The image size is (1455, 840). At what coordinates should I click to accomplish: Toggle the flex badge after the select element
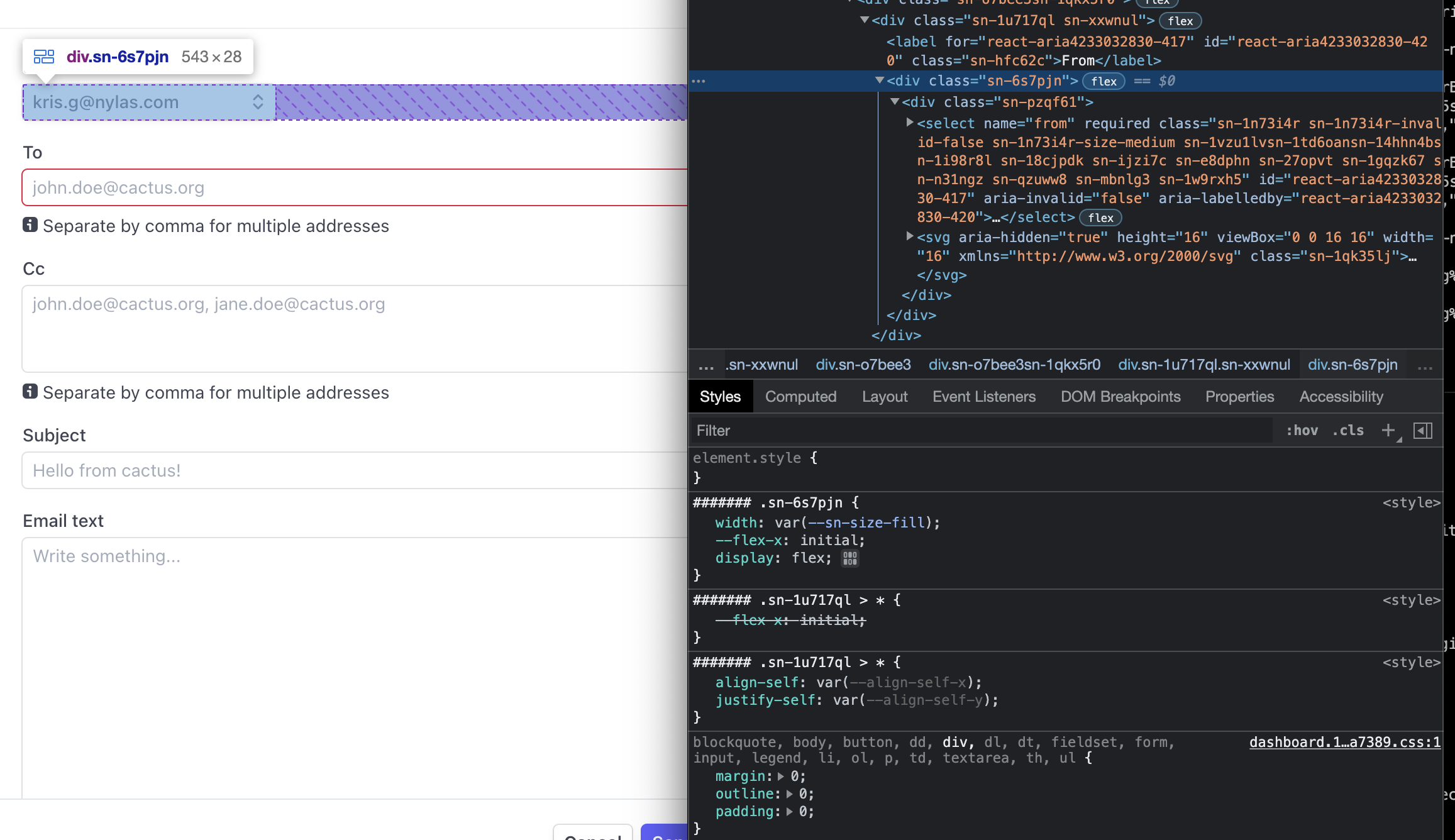1100,218
